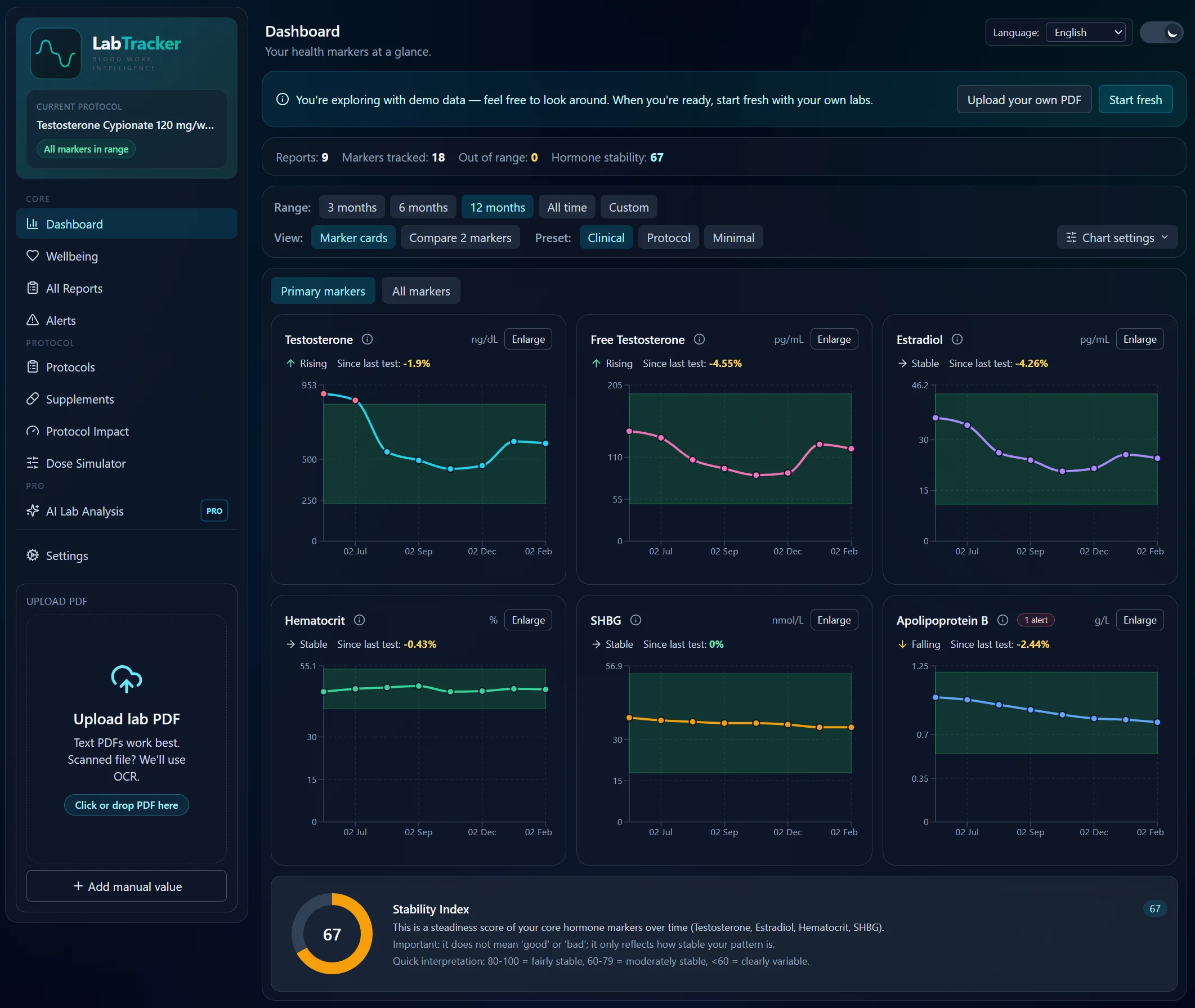
Task: Launch AI Lab Analysis
Action: (84, 511)
